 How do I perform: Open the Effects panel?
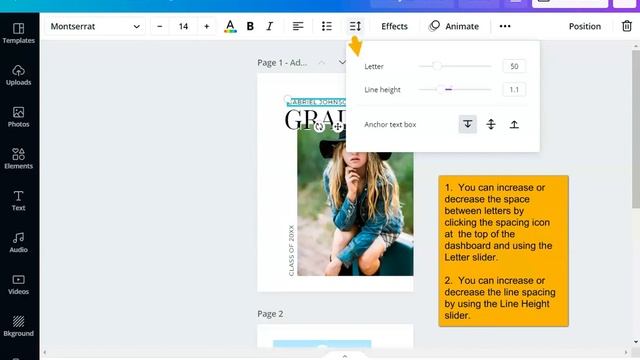point(394,27)
